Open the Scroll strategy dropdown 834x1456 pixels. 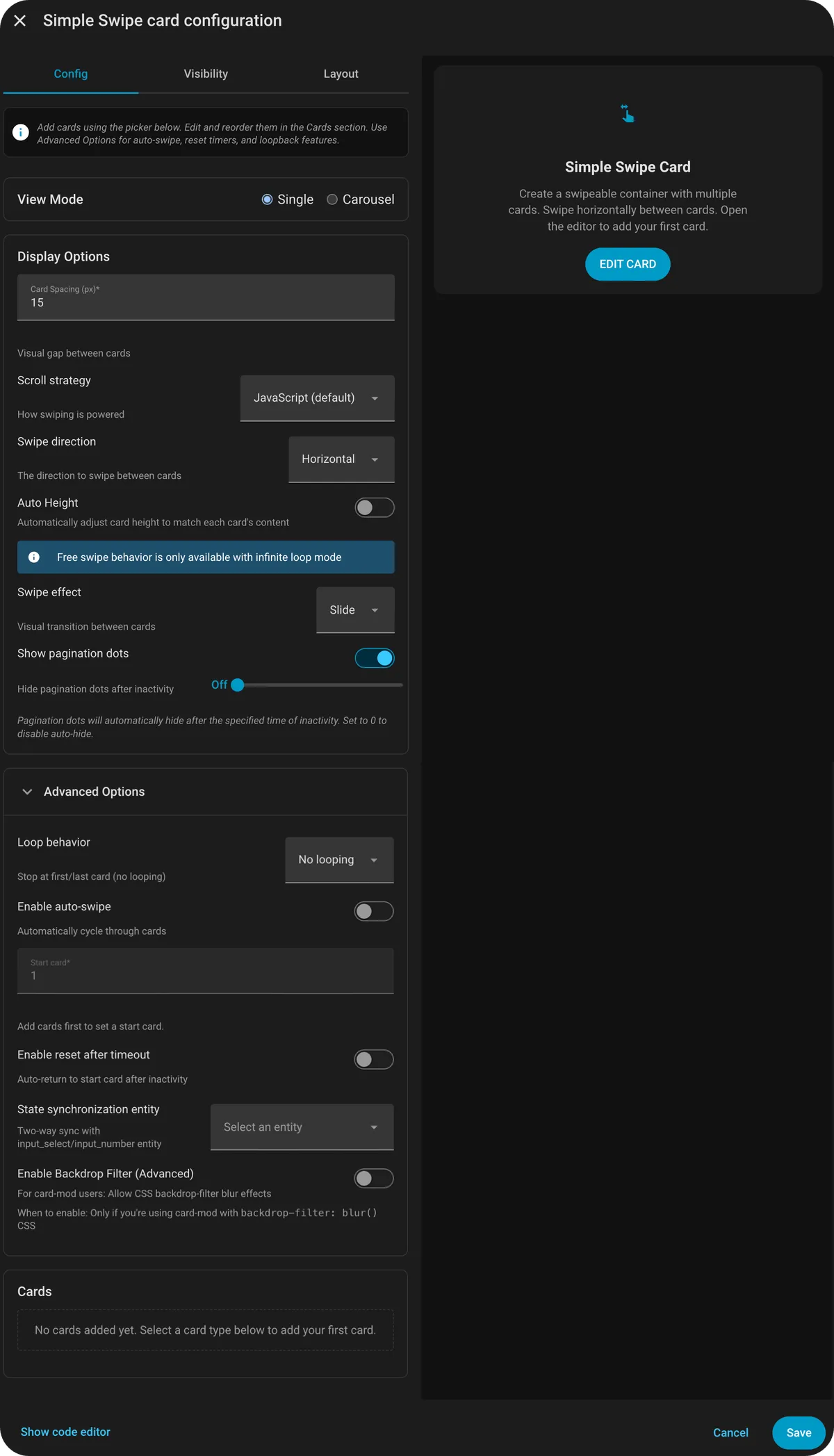pos(317,398)
